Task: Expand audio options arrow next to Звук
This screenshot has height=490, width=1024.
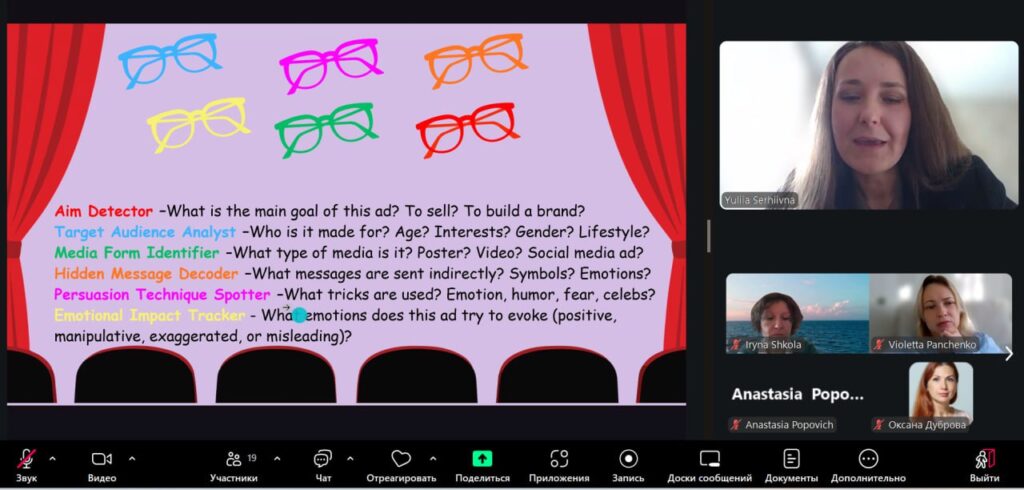Action: [x=52, y=459]
